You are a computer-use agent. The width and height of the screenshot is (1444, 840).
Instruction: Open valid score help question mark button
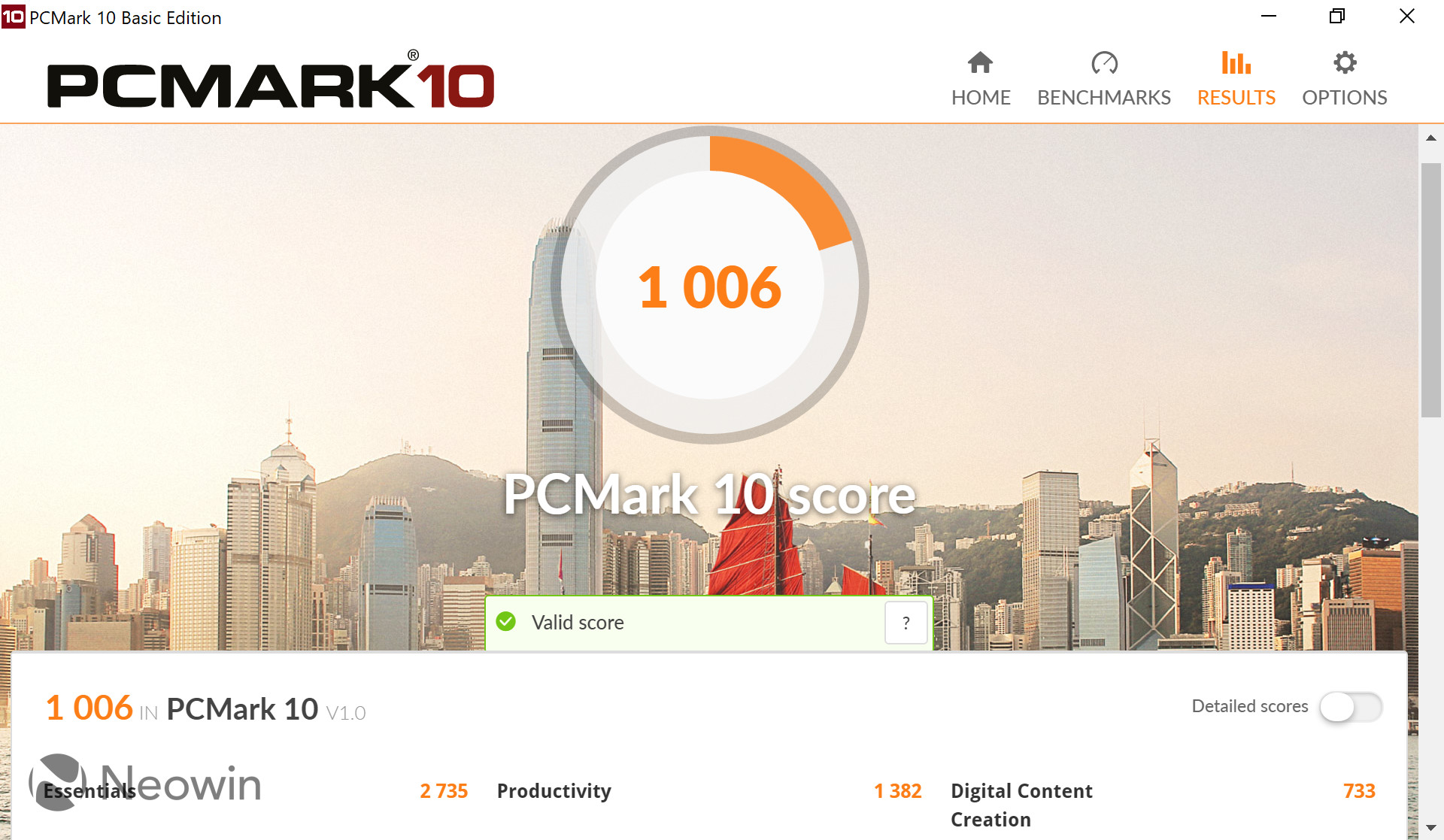tap(906, 623)
